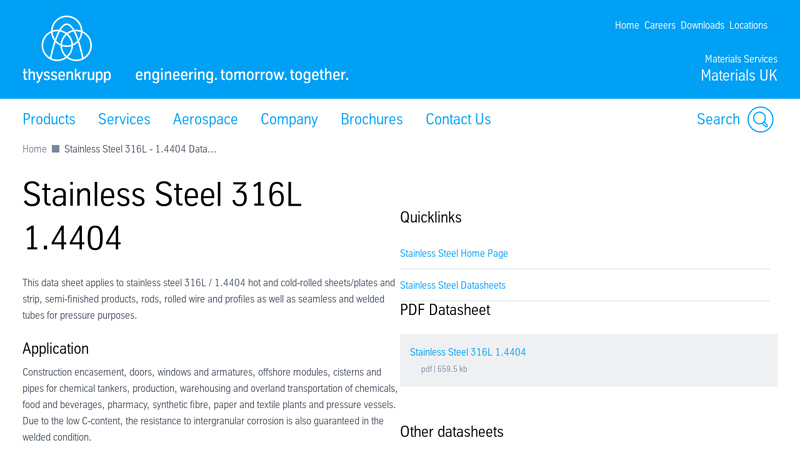The height and width of the screenshot is (450, 800).
Task: Open the Contact Us page
Action: [458, 120]
